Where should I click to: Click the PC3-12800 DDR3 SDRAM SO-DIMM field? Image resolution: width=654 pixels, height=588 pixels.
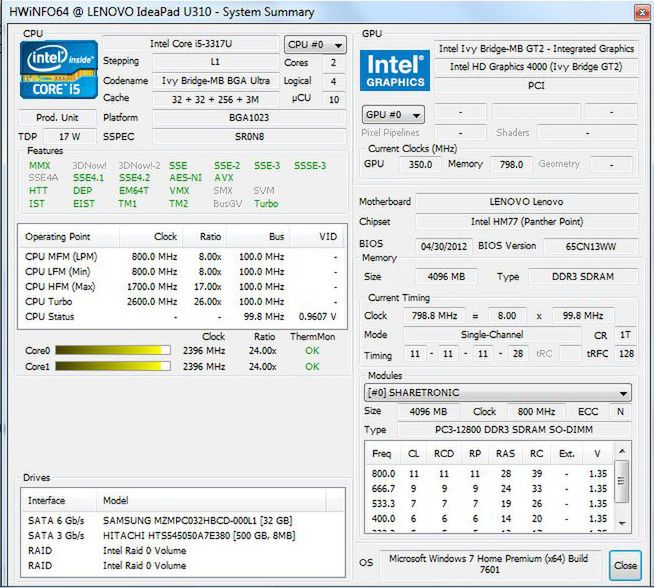514,430
